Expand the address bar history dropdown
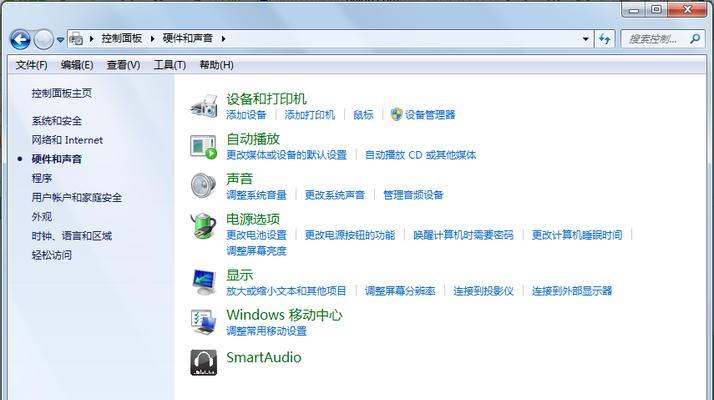 click(586, 39)
